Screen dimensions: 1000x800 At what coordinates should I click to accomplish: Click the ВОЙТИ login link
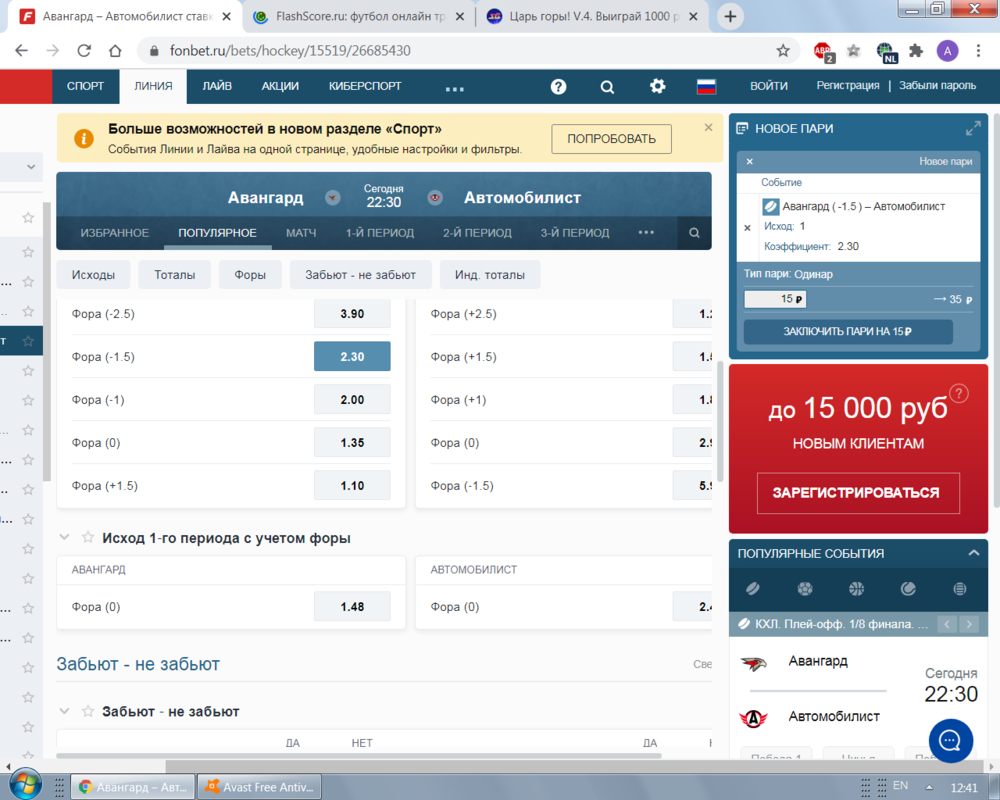click(768, 86)
